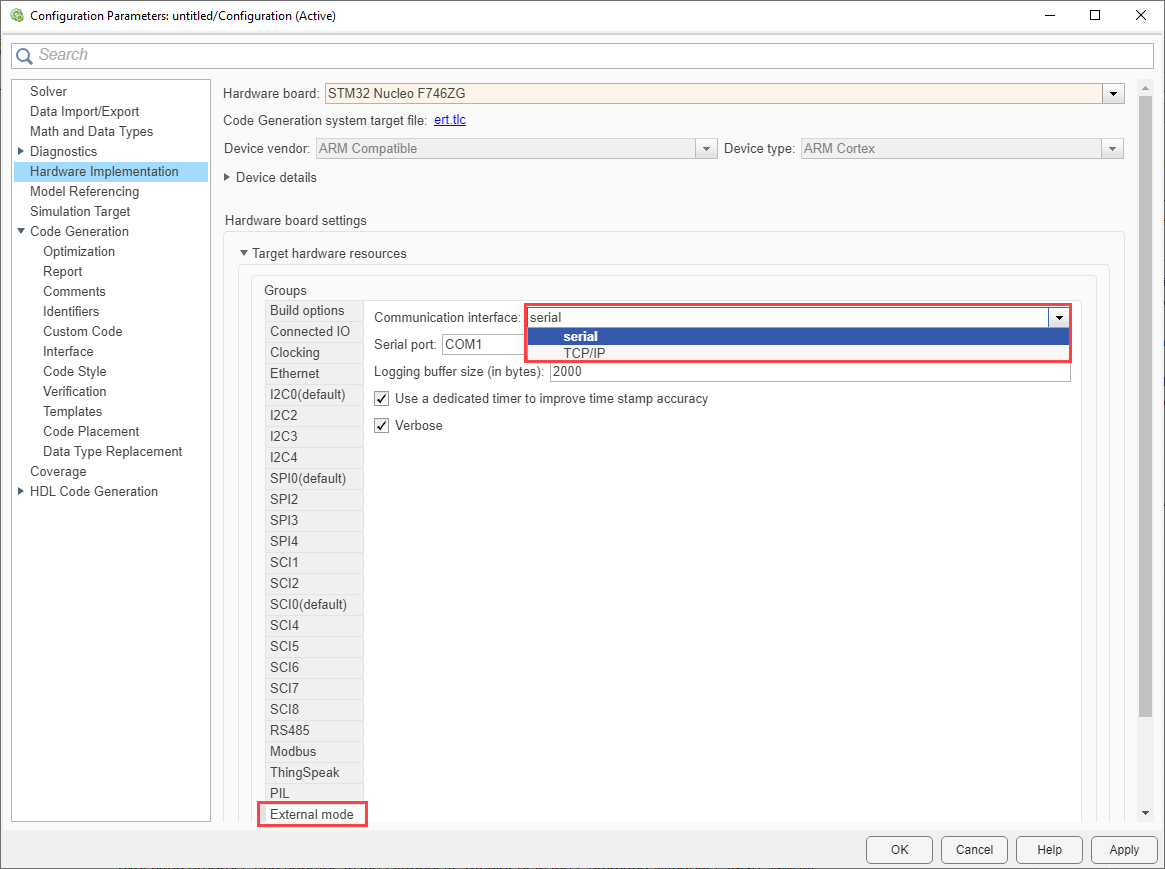Screen dimensions: 1165x869
Task: Click Logging buffer size field
Action: click(810, 371)
